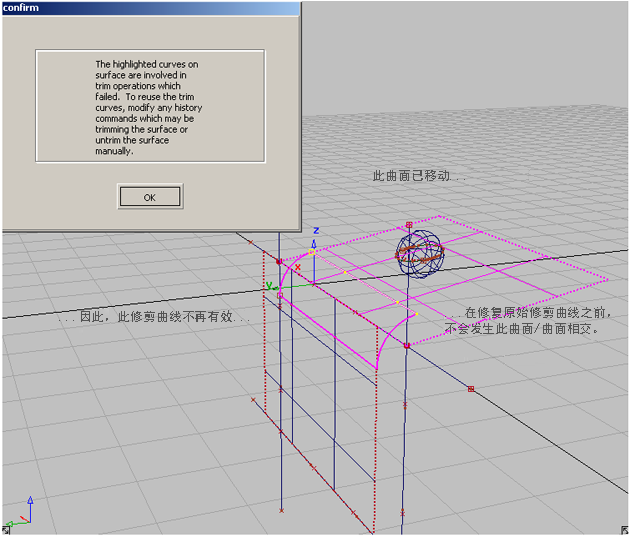Click the confirm dialog title bar

(151, 8)
